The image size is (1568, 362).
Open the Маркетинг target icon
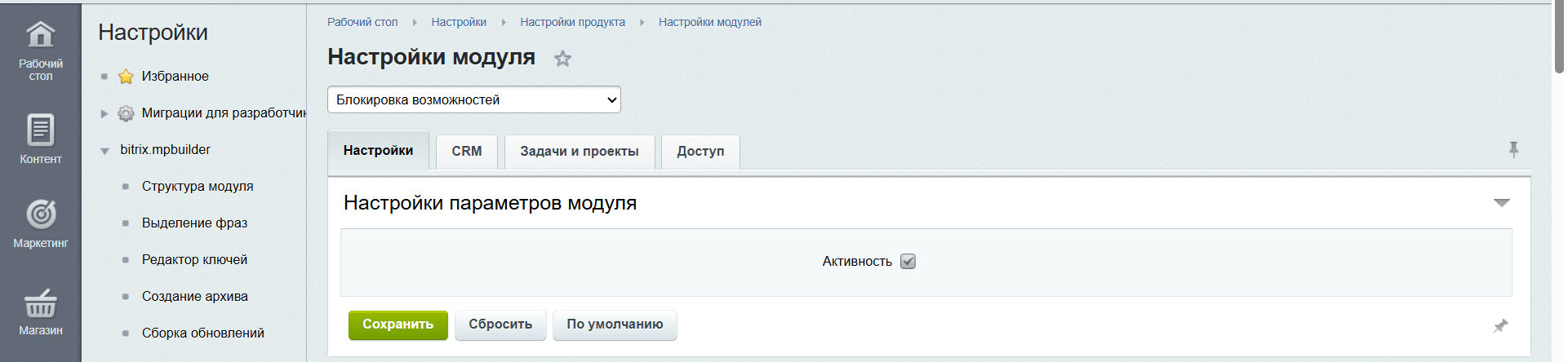point(40,215)
